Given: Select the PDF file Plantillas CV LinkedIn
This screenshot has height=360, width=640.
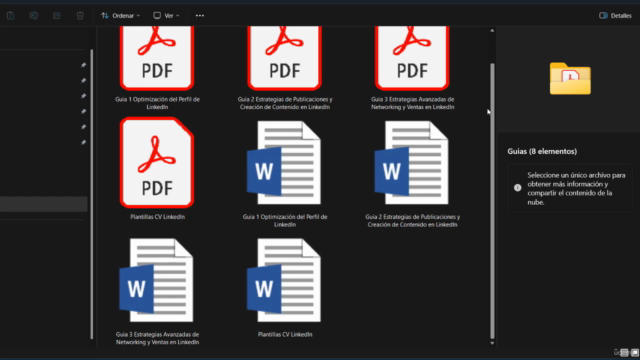Looking at the screenshot, I should (x=157, y=169).
